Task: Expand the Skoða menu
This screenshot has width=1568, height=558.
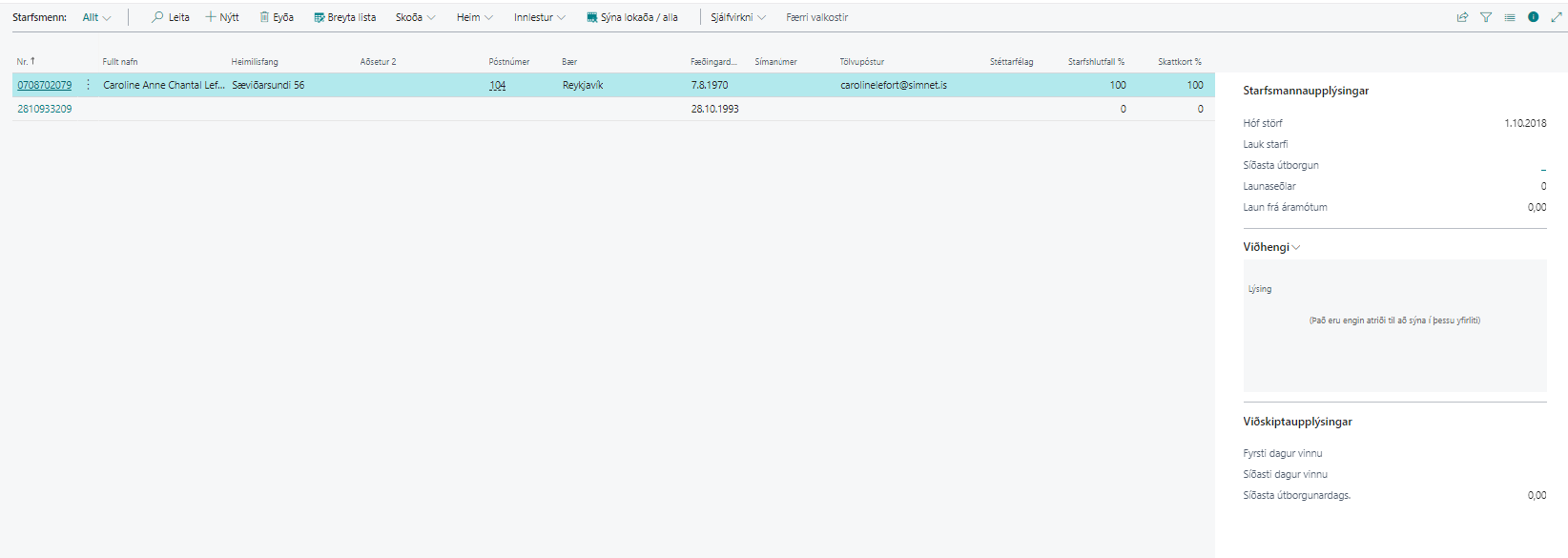Action: (x=415, y=17)
